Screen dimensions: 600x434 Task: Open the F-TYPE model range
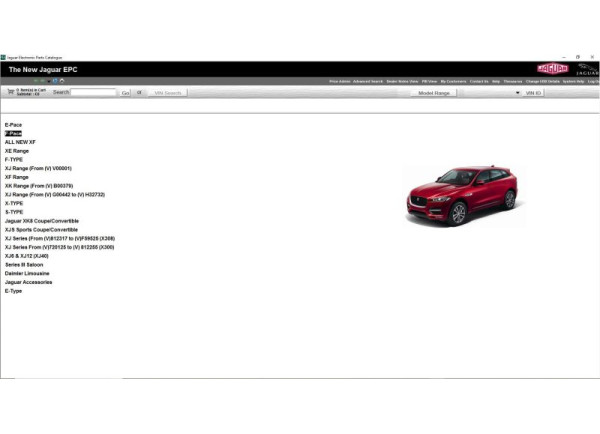coord(14,159)
